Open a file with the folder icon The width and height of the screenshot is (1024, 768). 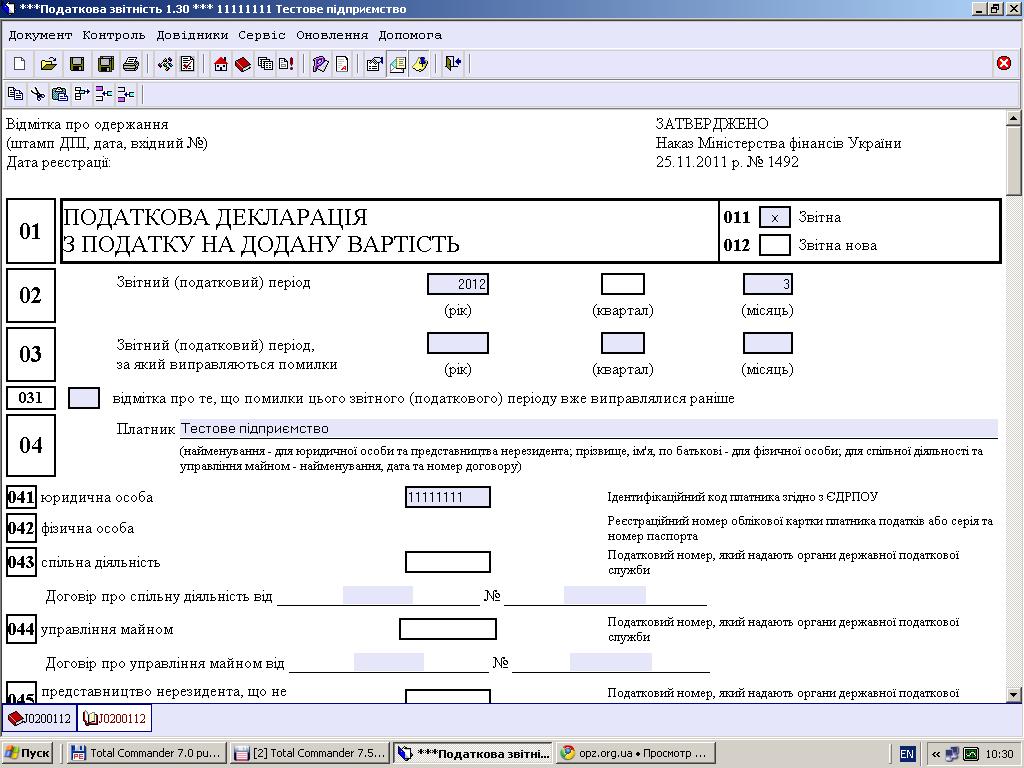point(48,64)
